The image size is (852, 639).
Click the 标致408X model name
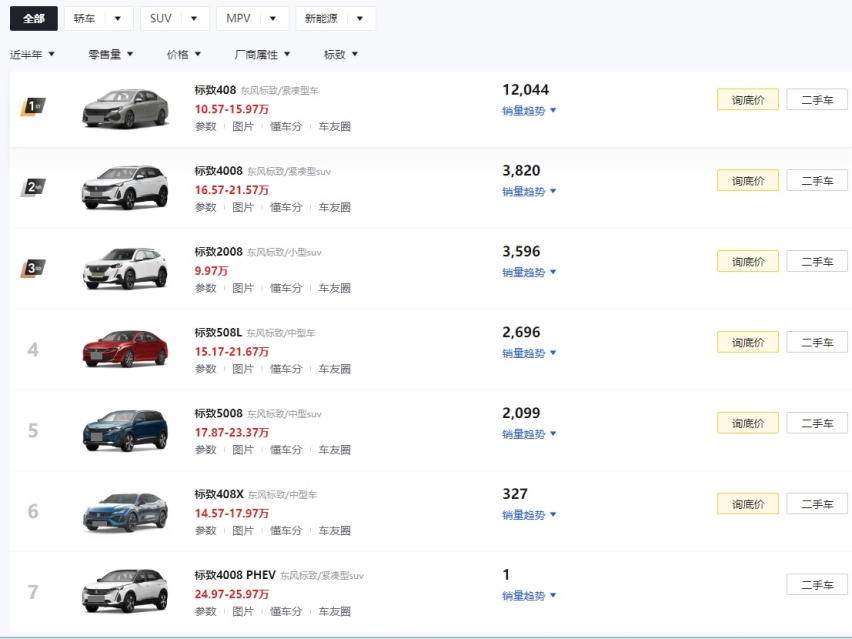pyautogui.click(x=219, y=494)
